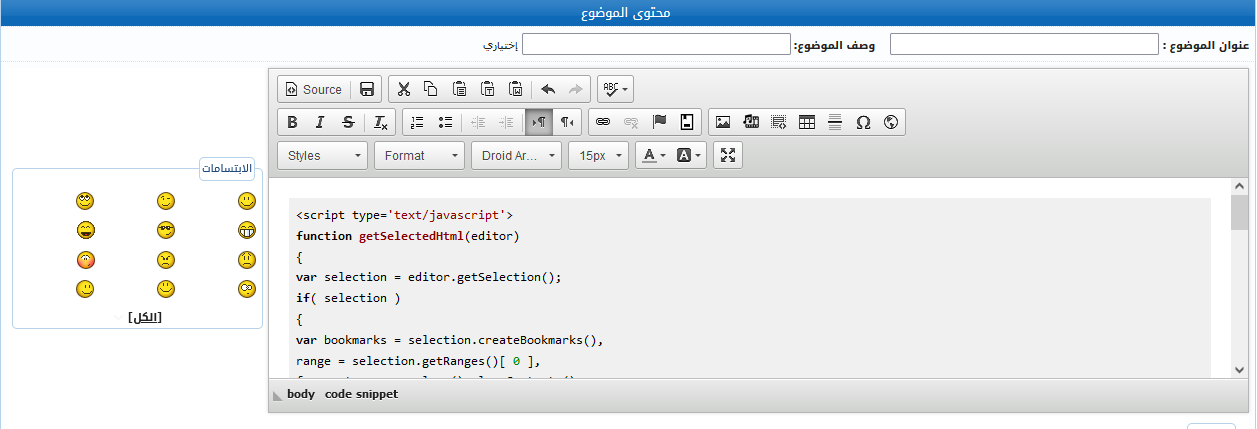Insert an image via the picture icon
The width and height of the screenshot is (1257, 429).
723,122
